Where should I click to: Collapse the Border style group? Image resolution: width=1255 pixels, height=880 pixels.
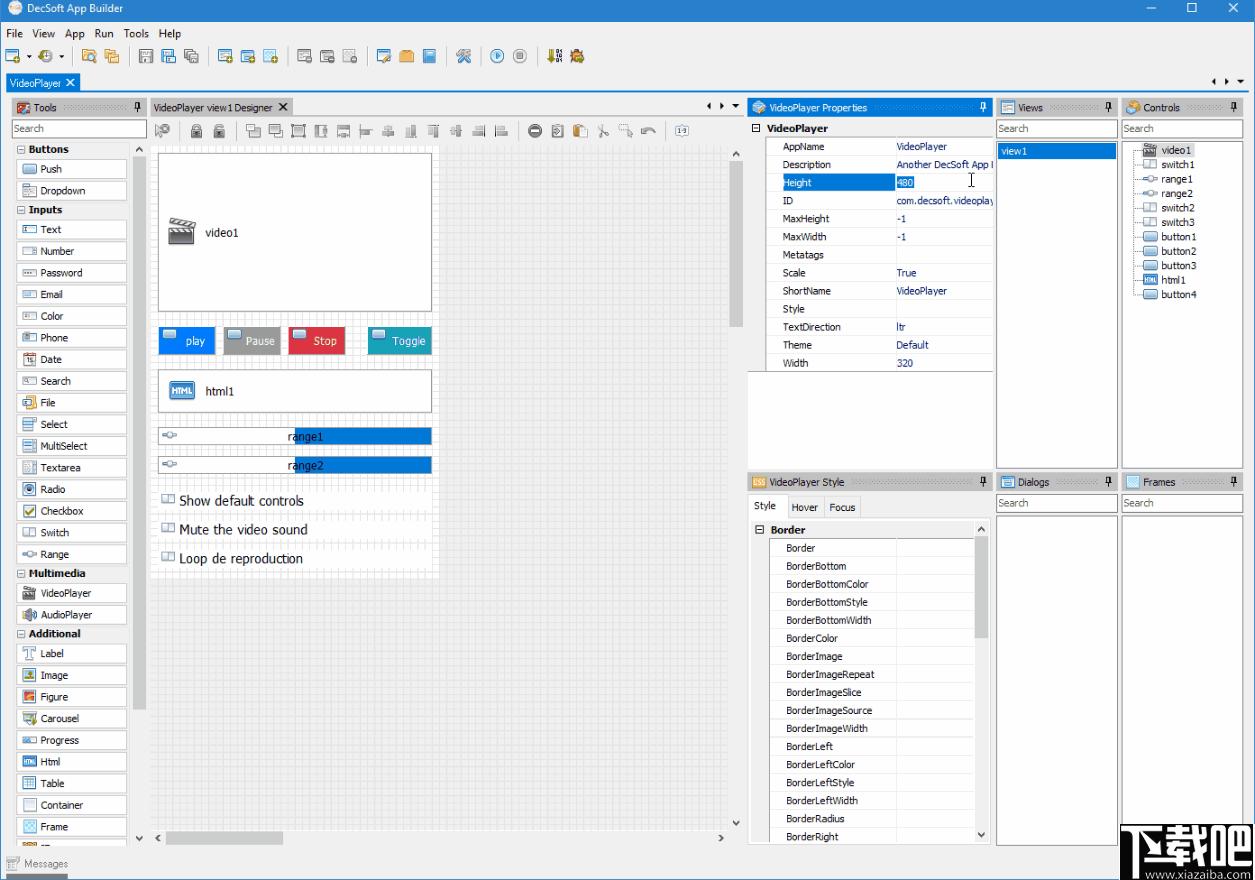point(759,530)
